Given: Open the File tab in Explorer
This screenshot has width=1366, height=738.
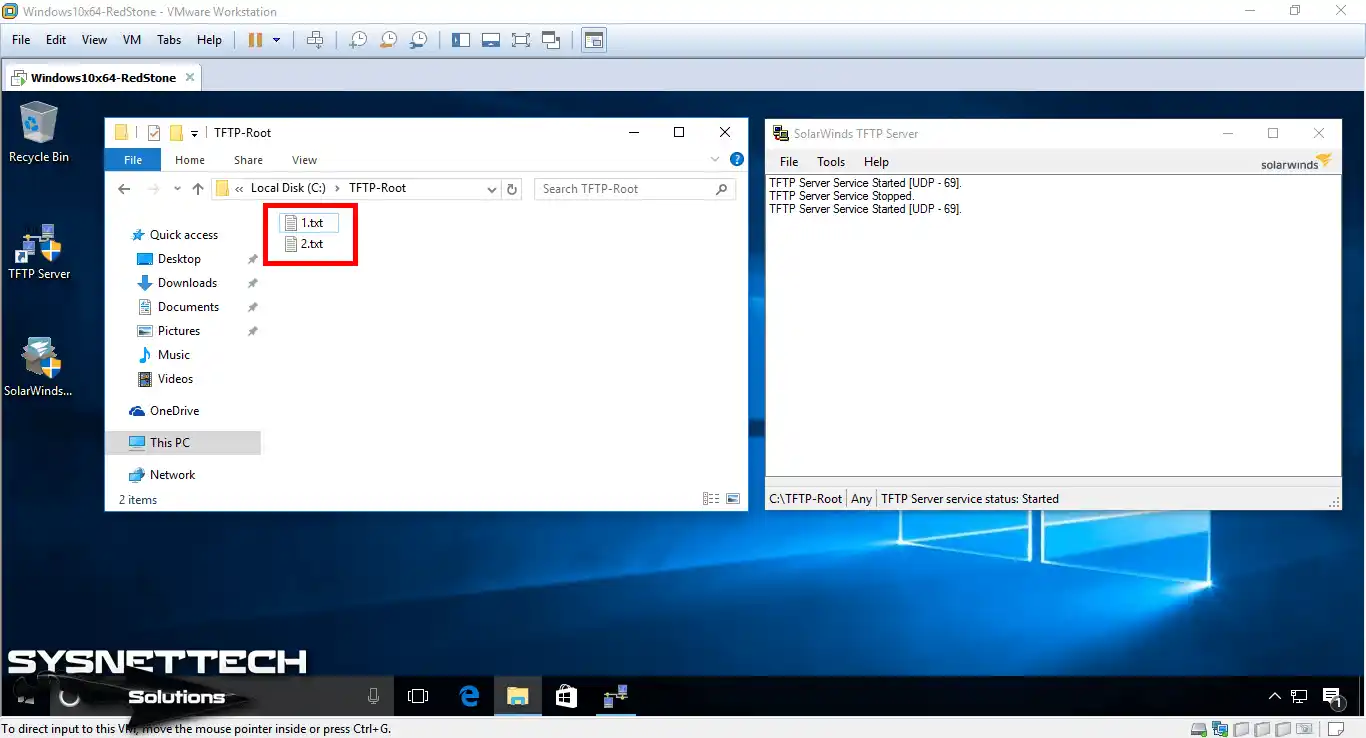Looking at the screenshot, I should tap(133, 160).
